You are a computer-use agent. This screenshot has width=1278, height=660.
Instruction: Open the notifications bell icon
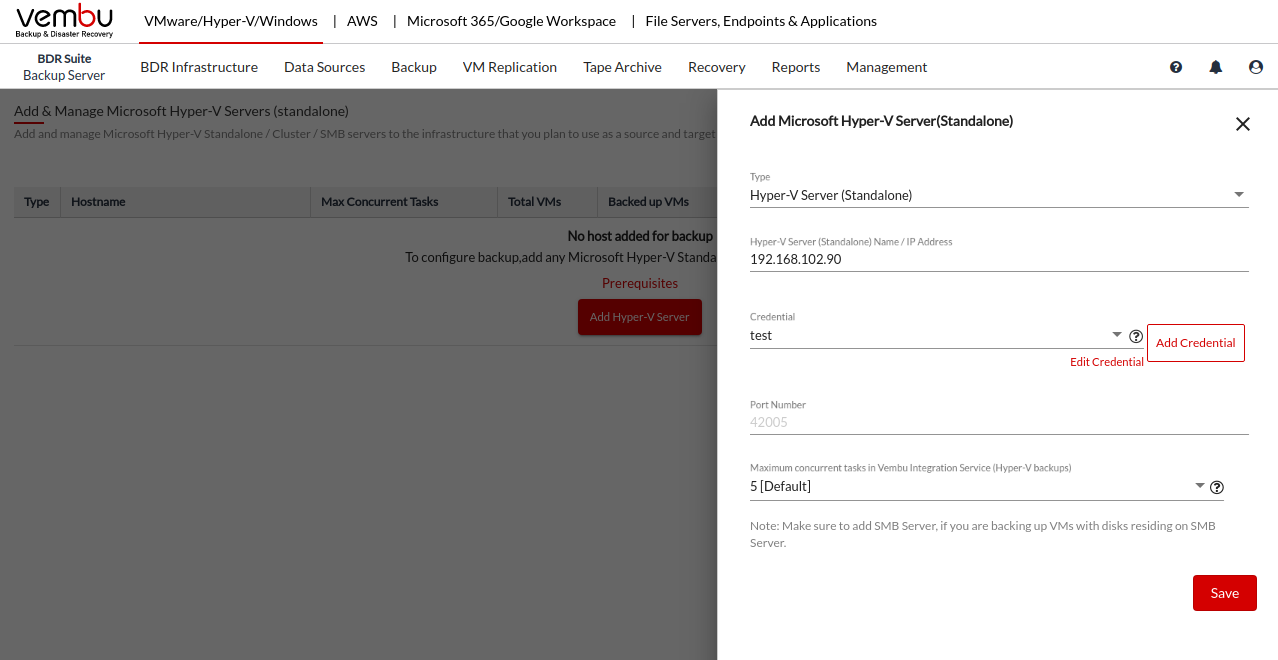pyautogui.click(x=1216, y=67)
